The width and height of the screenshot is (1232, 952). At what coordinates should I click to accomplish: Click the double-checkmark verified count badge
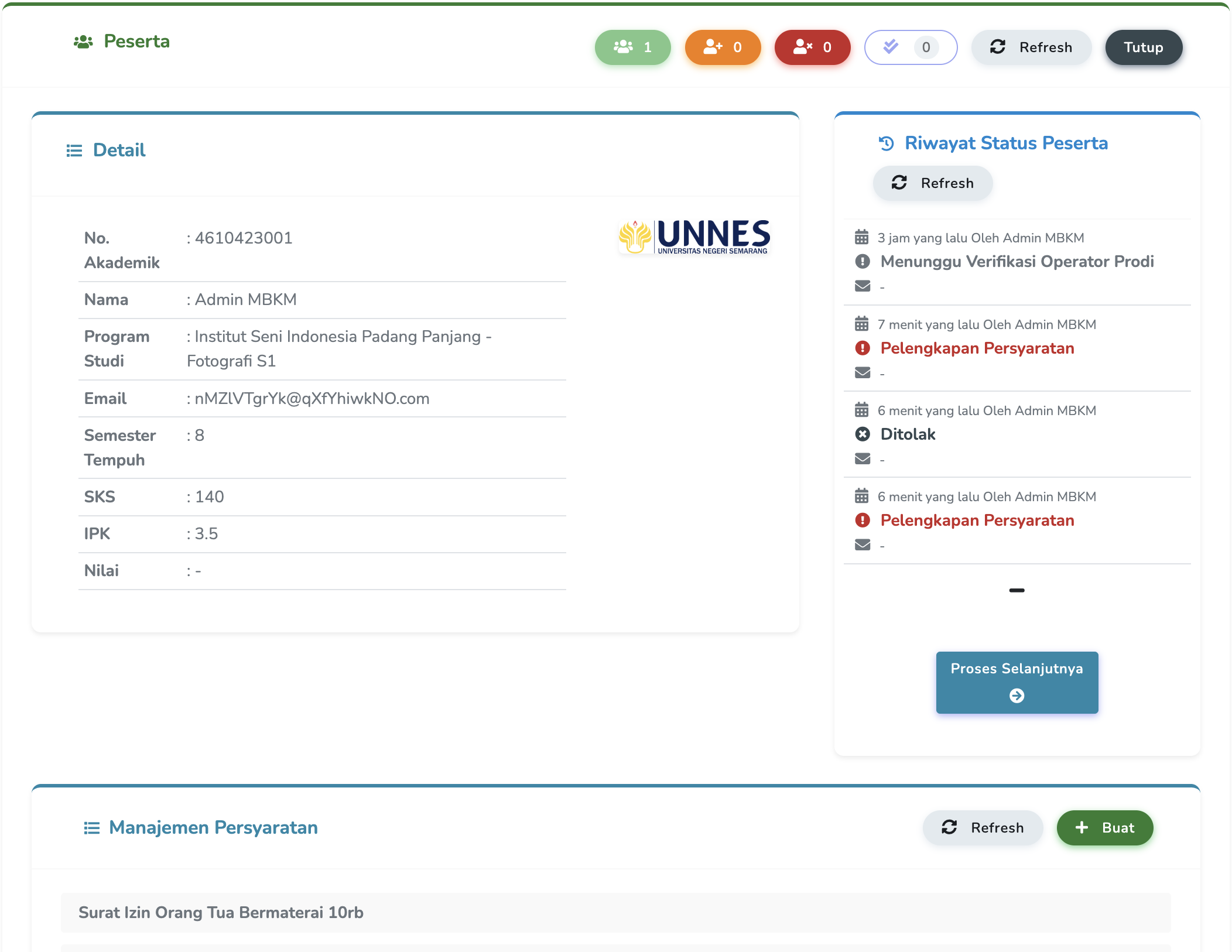pyautogui.click(x=911, y=47)
